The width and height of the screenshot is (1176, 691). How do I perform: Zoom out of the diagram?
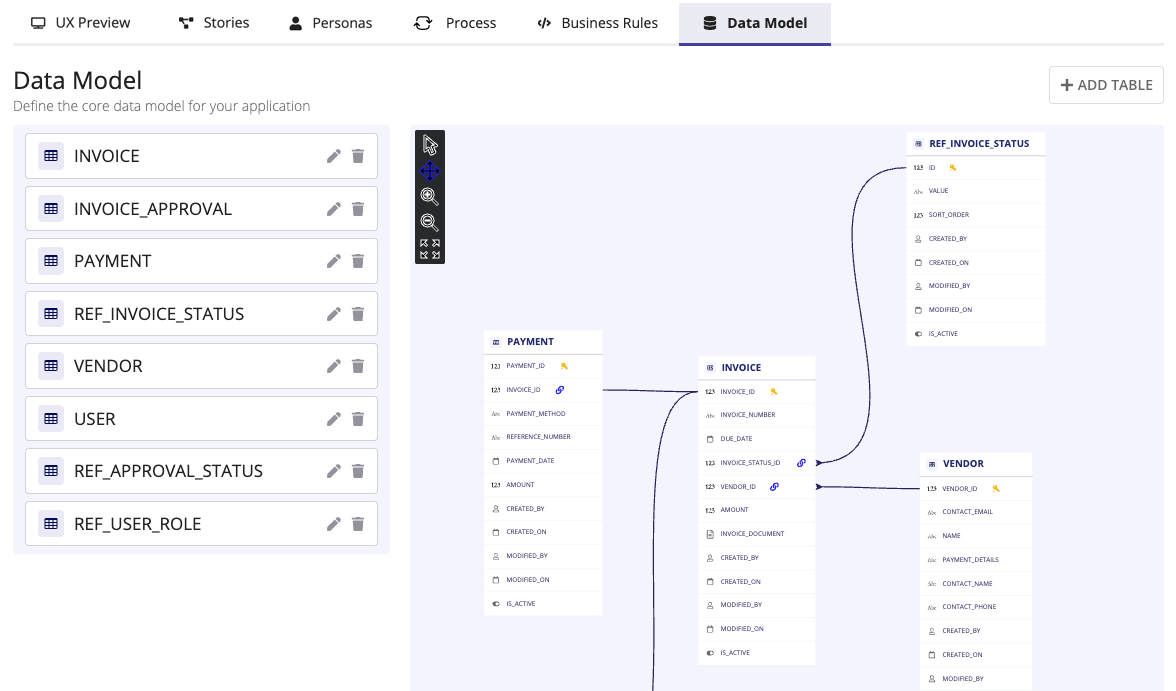click(430, 222)
